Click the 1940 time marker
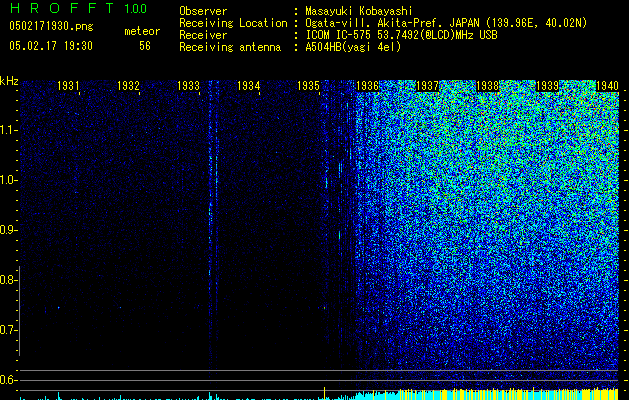Viewport: 629px width, 400px height. [607, 85]
